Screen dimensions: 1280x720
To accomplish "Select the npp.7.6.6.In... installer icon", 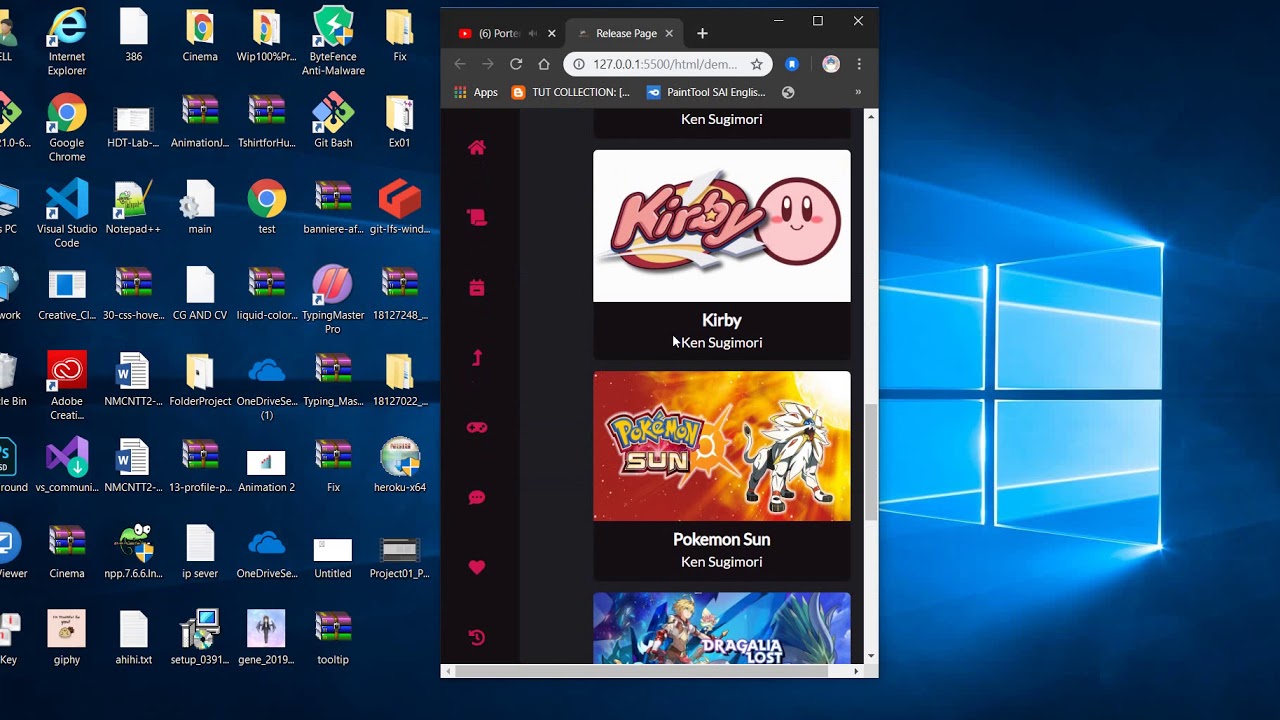I will 133,551.
